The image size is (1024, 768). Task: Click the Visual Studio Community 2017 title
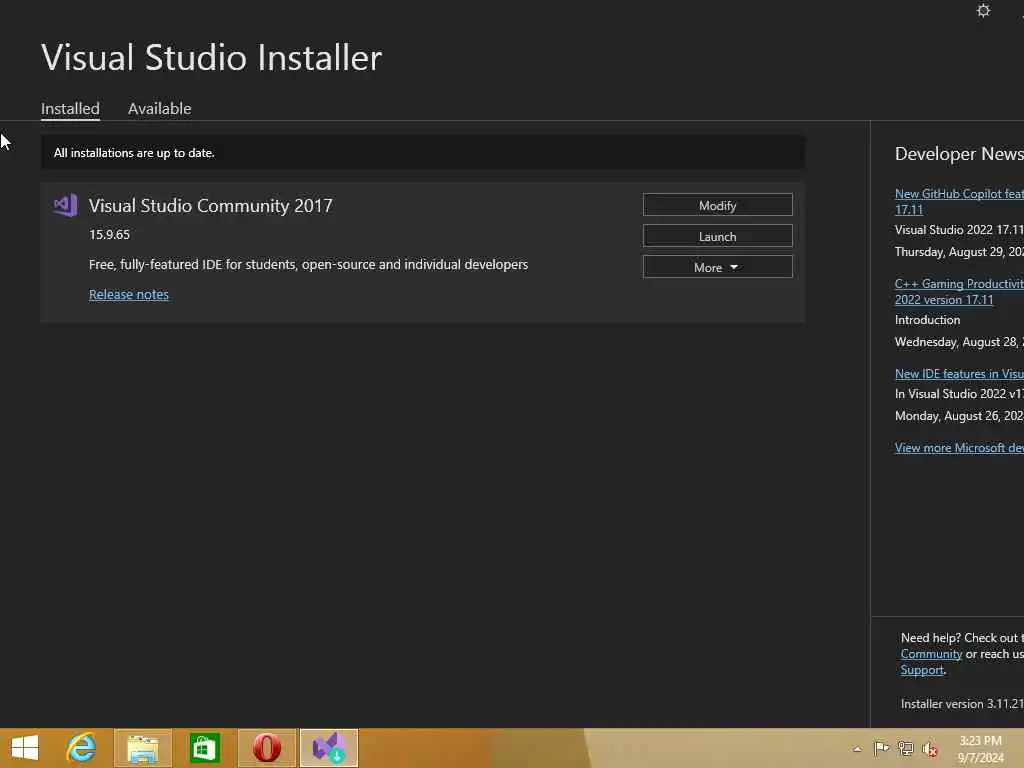point(210,206)
